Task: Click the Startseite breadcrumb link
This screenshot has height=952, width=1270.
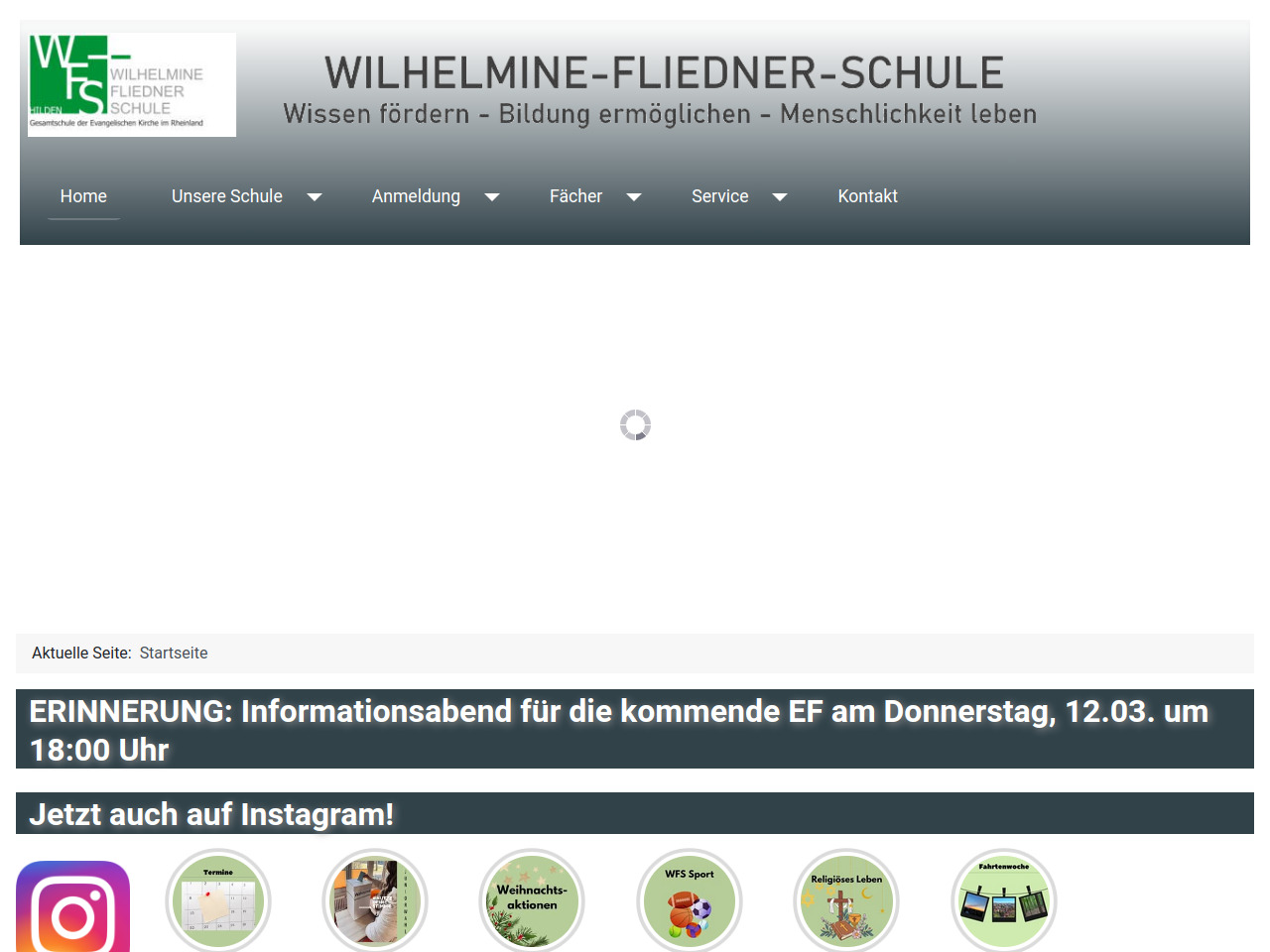Action: [x=174, y=653]
